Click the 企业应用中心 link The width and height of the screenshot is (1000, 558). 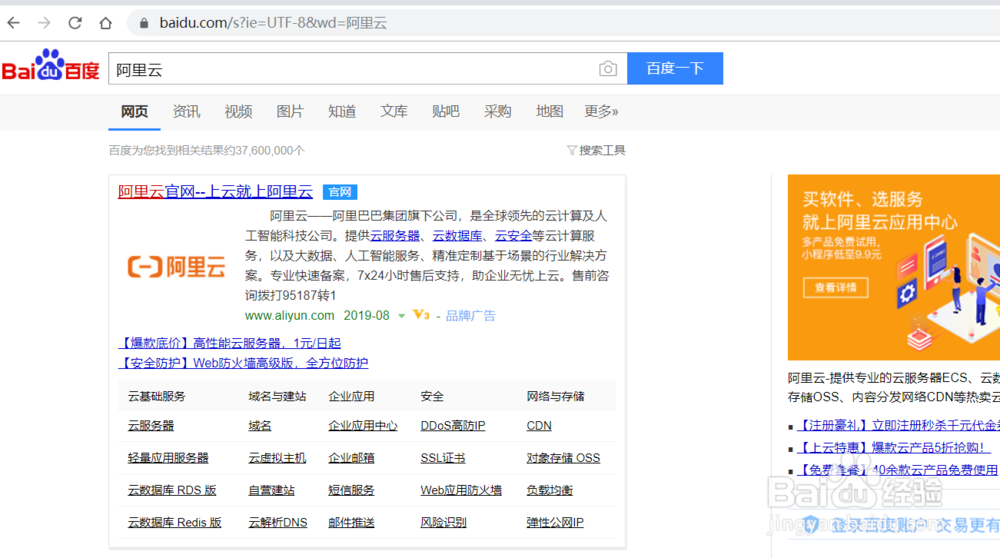(x=363, y=425)
